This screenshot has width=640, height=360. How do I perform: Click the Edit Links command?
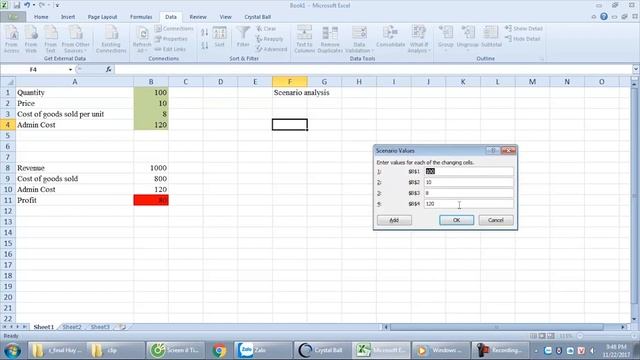point(170,49)
